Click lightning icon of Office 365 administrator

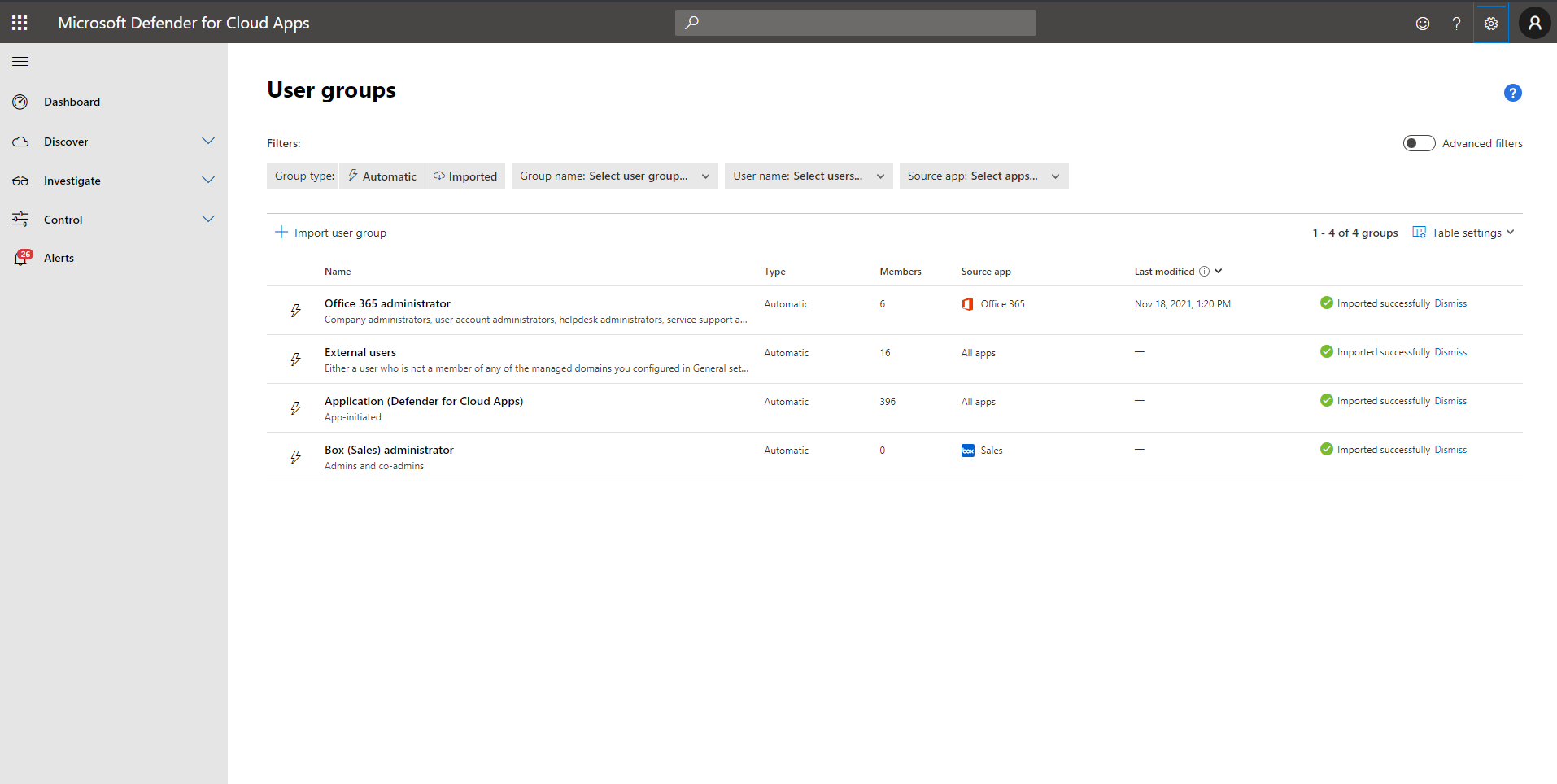coord(296,310)
